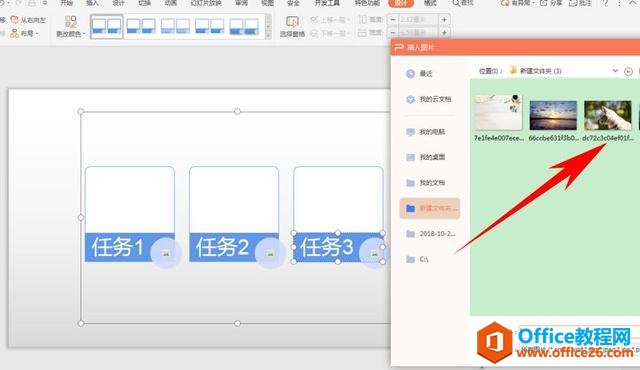640x370 pixels.
Task: Click the 从右向左 right-to-left option
Action: tap(28, 20)
